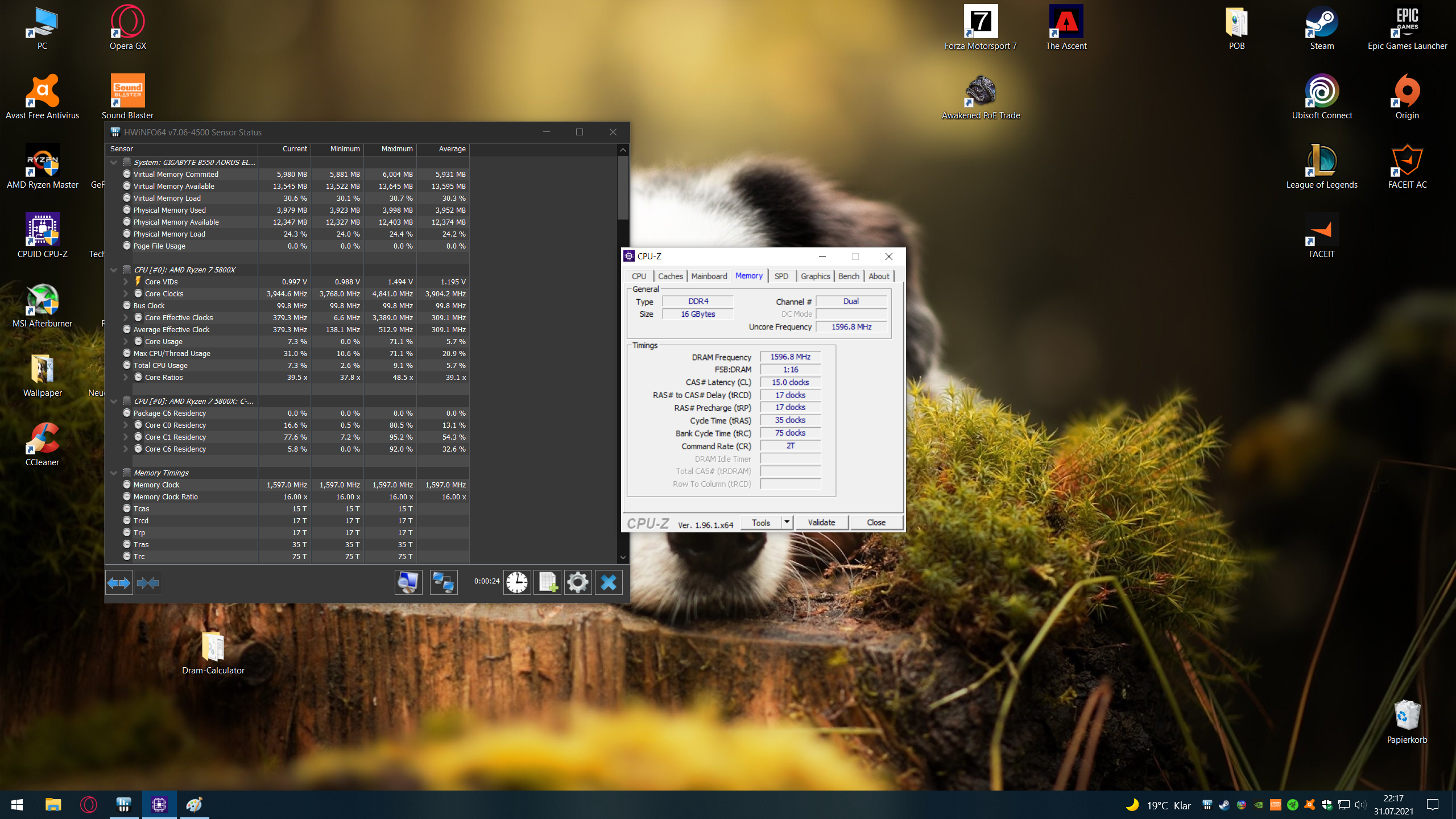Switch to the SPD tab in CPU-Z
1456x819 pixels.
tap(781, 276)
